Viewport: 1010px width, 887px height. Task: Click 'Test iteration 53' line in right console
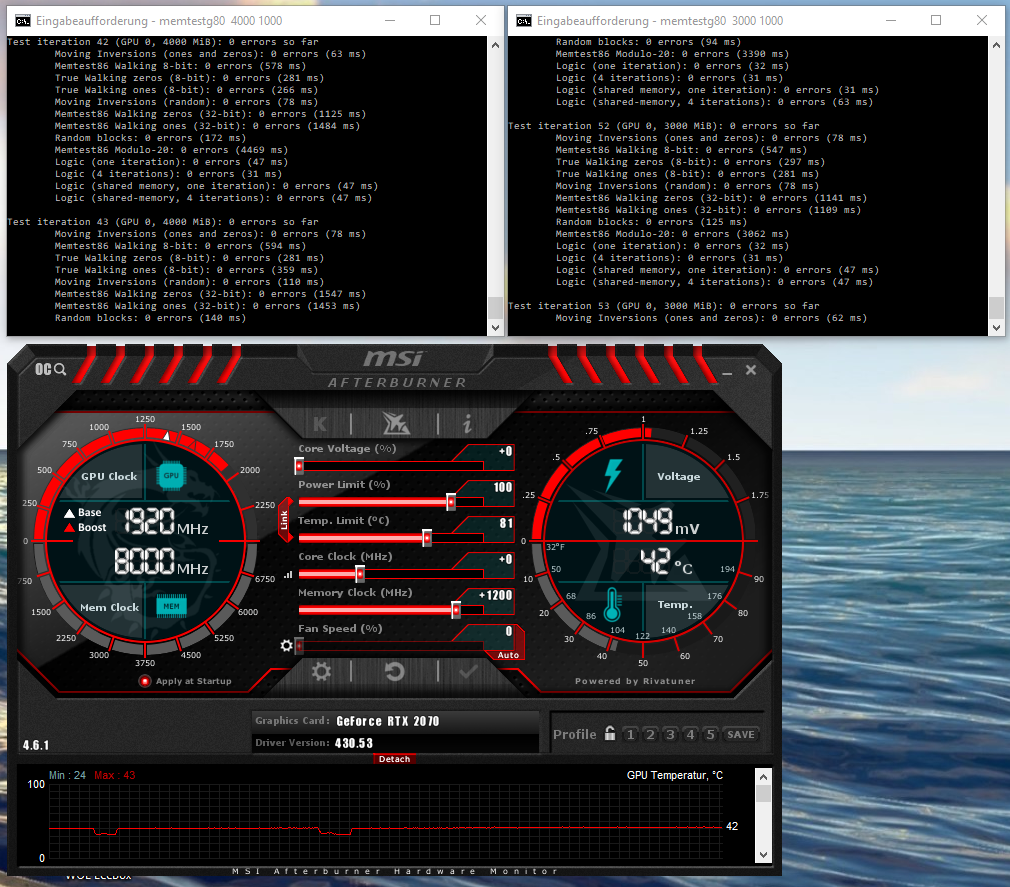coord(663,305)
